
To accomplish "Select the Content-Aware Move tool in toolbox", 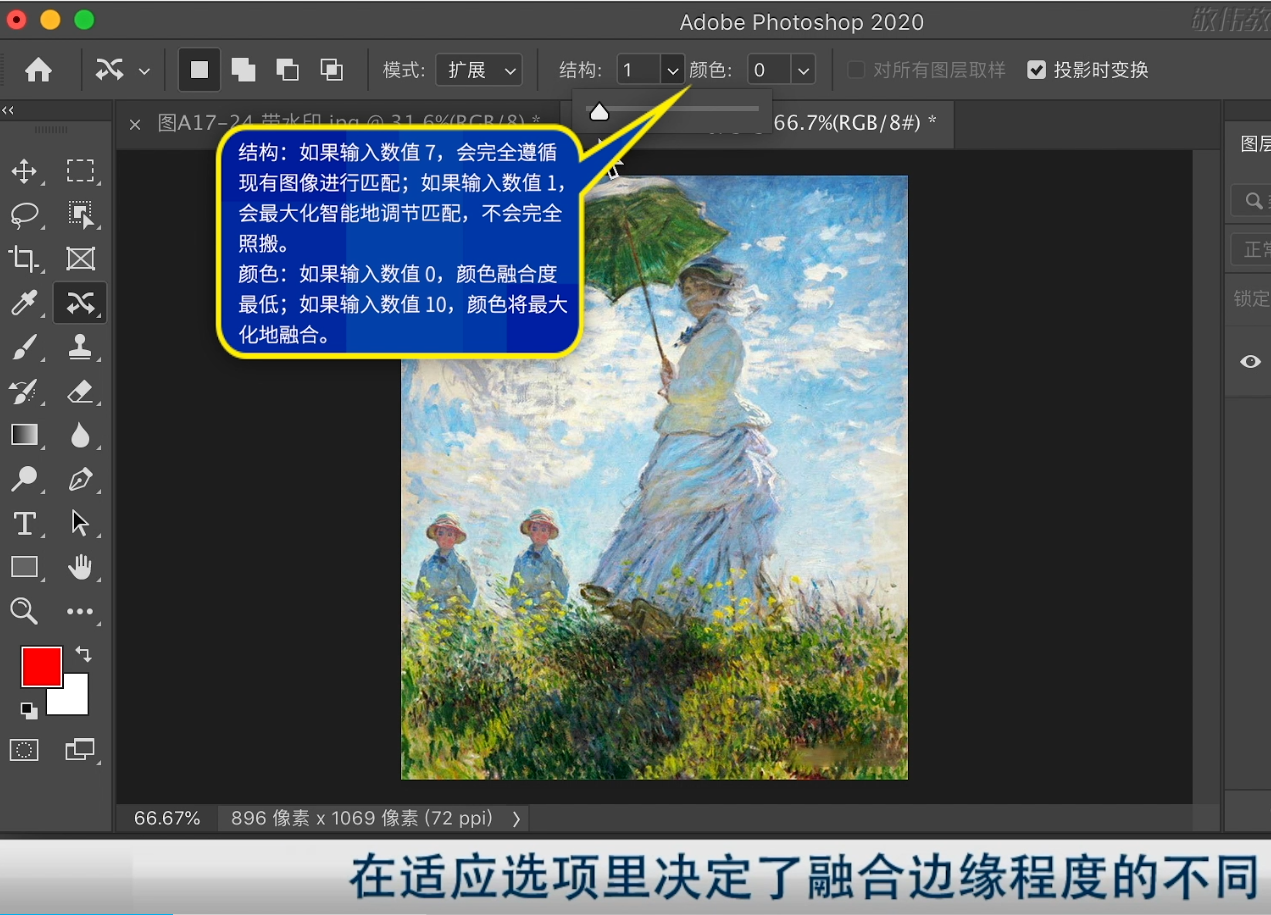I will coord(80,303).
